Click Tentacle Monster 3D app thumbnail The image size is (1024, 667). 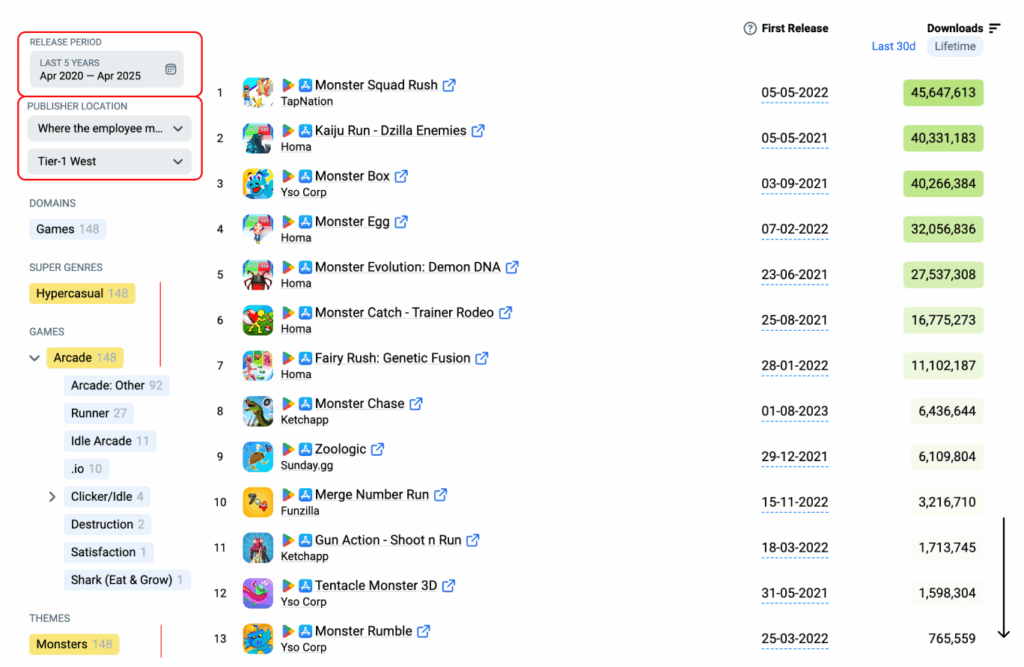[x=258, y=593]
